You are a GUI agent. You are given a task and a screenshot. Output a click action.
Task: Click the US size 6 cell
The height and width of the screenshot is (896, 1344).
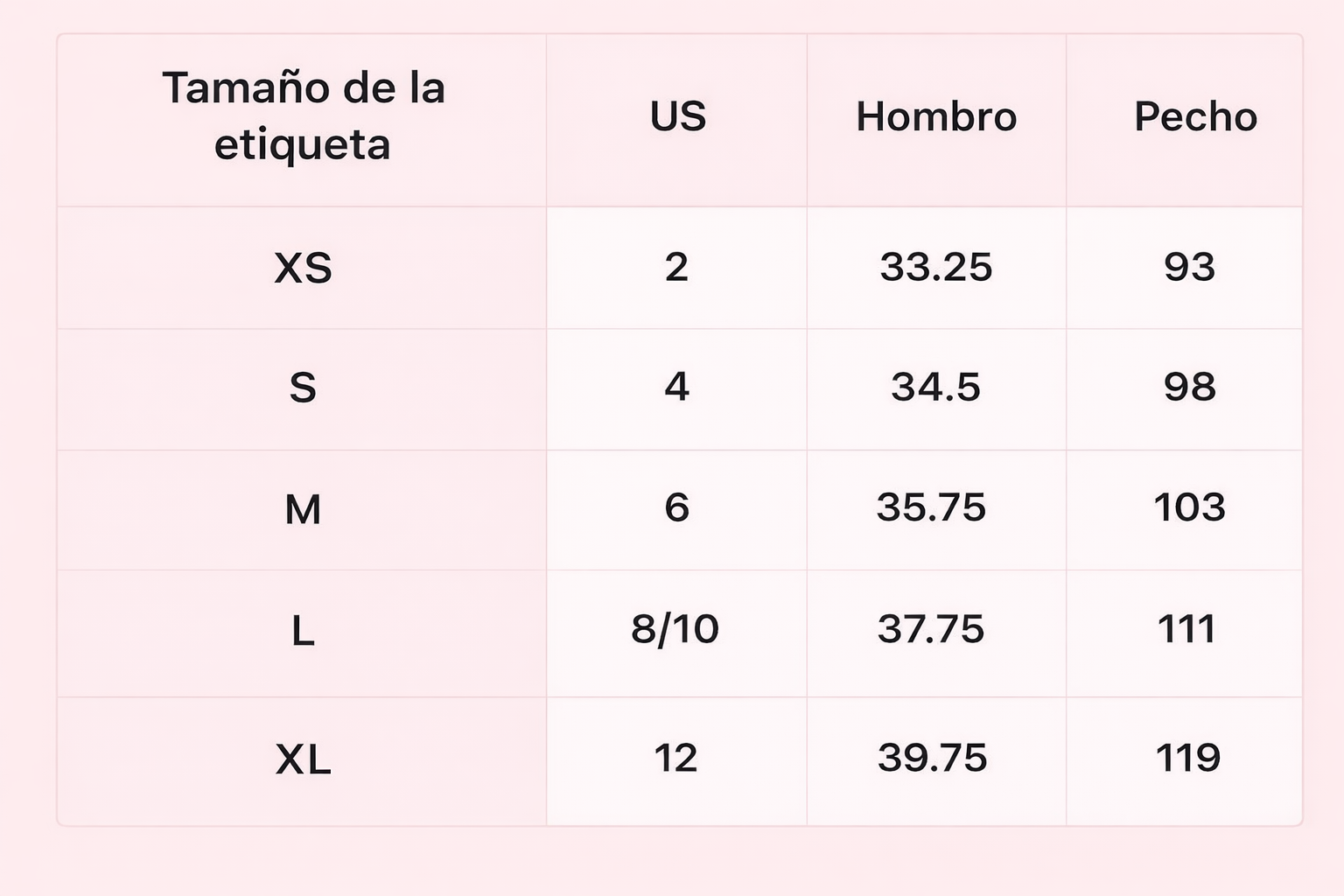tap(676, 507)
